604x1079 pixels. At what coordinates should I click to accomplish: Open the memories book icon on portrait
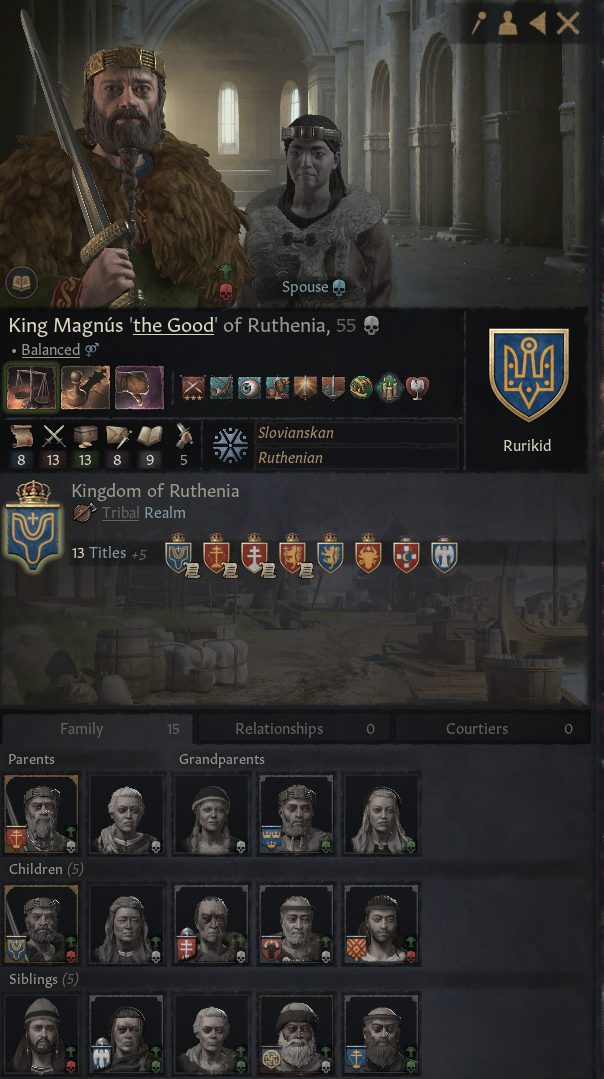21,282
